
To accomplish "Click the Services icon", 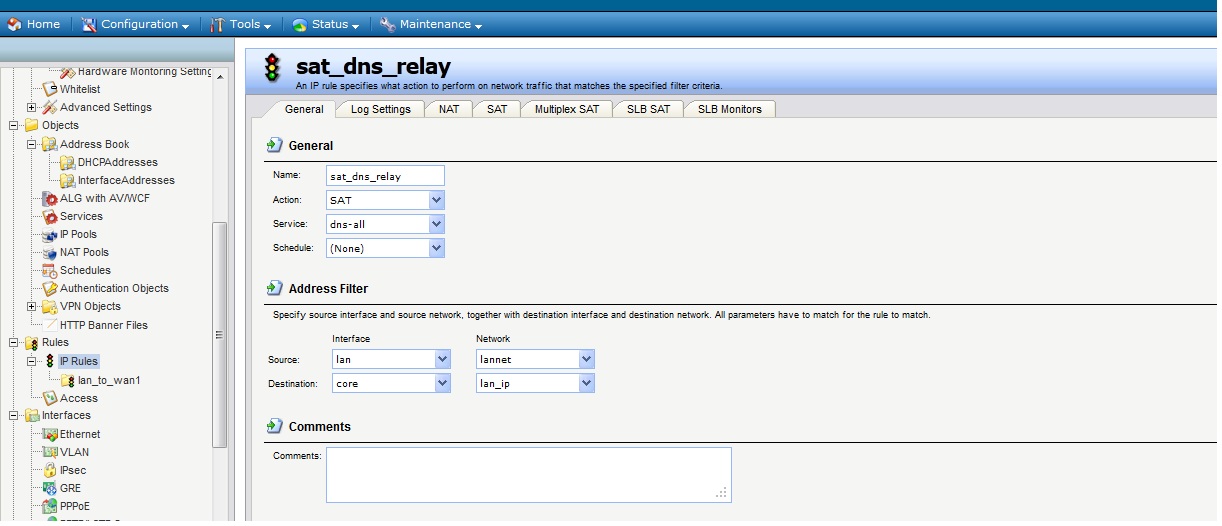I will click(x=50, y=216).
